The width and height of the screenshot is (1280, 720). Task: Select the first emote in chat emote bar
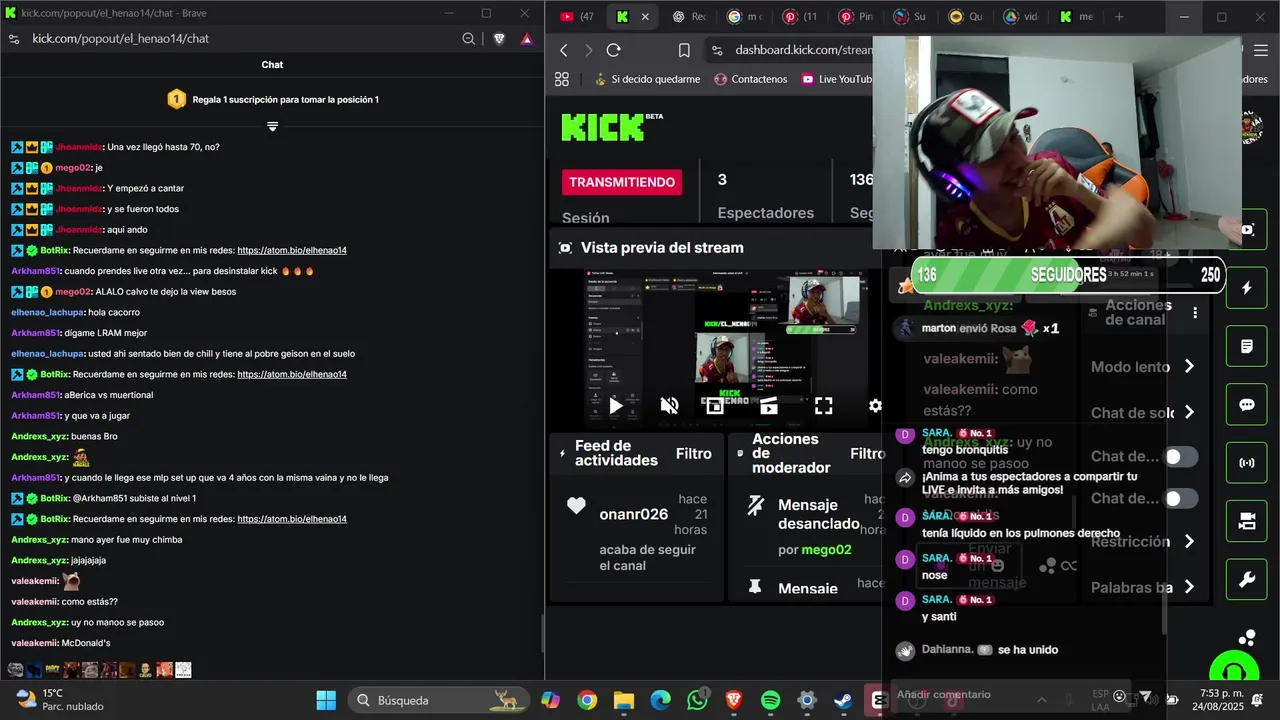pyautogui.click(x=15, y=670)
